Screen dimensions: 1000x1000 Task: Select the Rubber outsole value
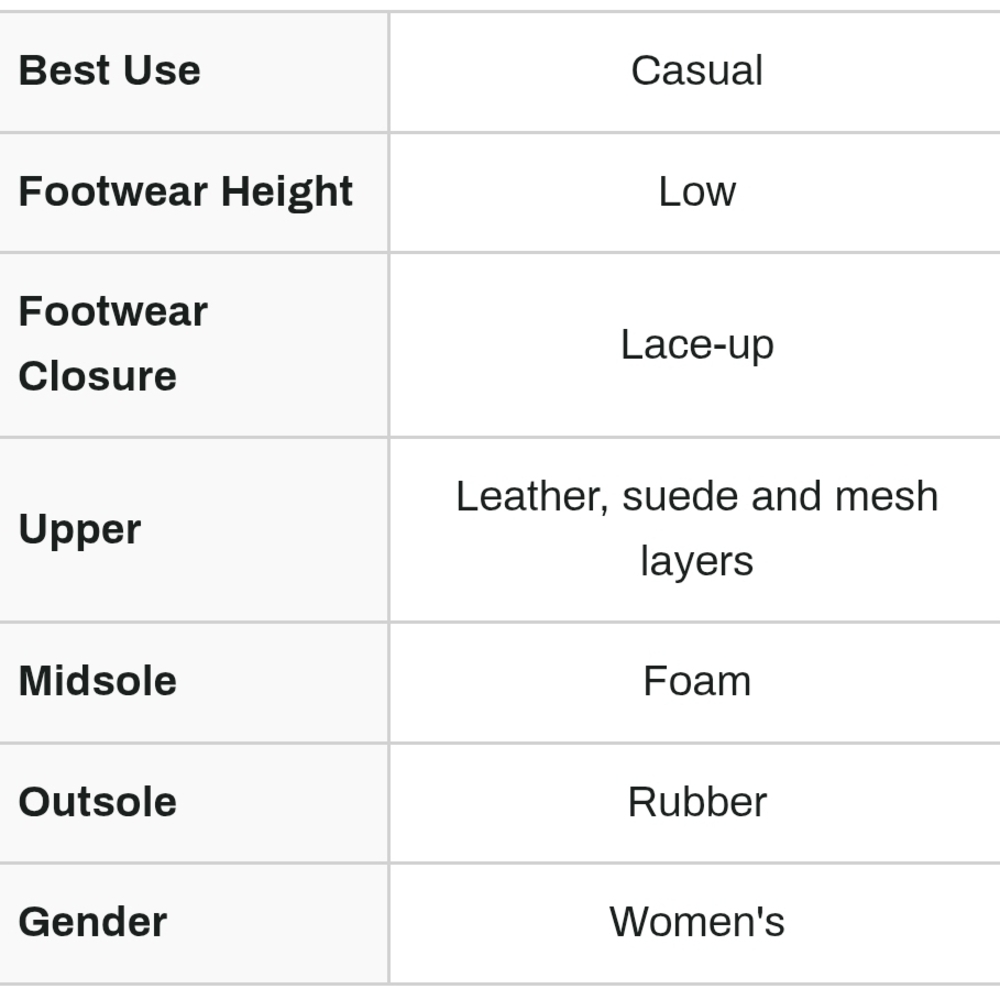point(696,802)
